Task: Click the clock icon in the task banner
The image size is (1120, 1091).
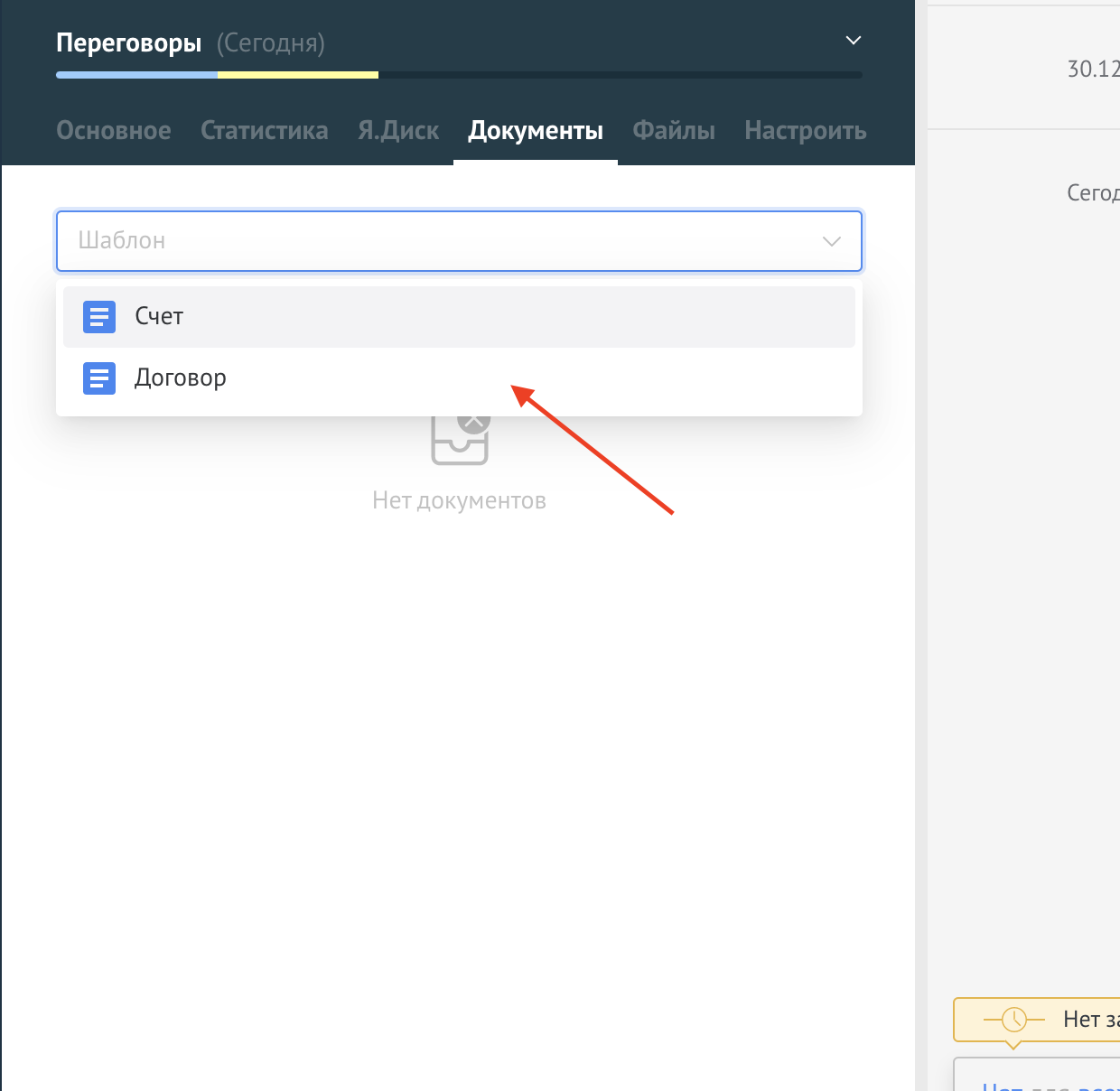Action: (1013, 1020)
